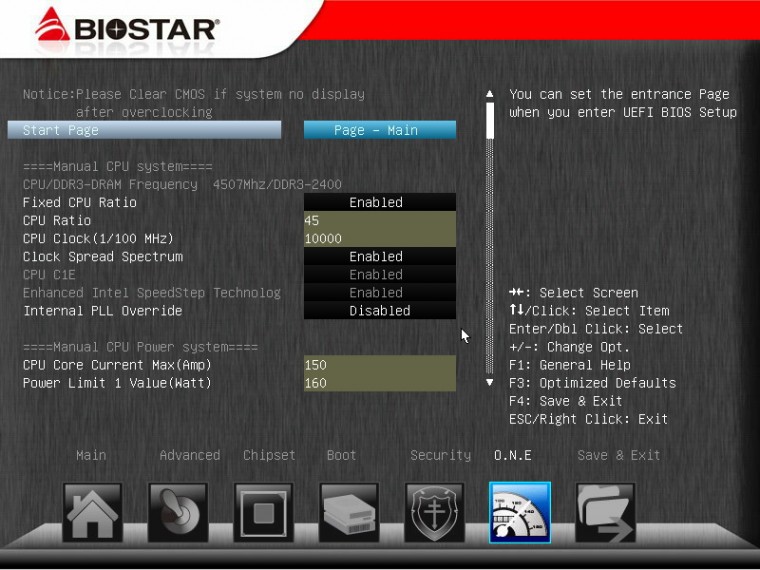
Task: Switch to the Boot menu label
Action: [341, 455]
